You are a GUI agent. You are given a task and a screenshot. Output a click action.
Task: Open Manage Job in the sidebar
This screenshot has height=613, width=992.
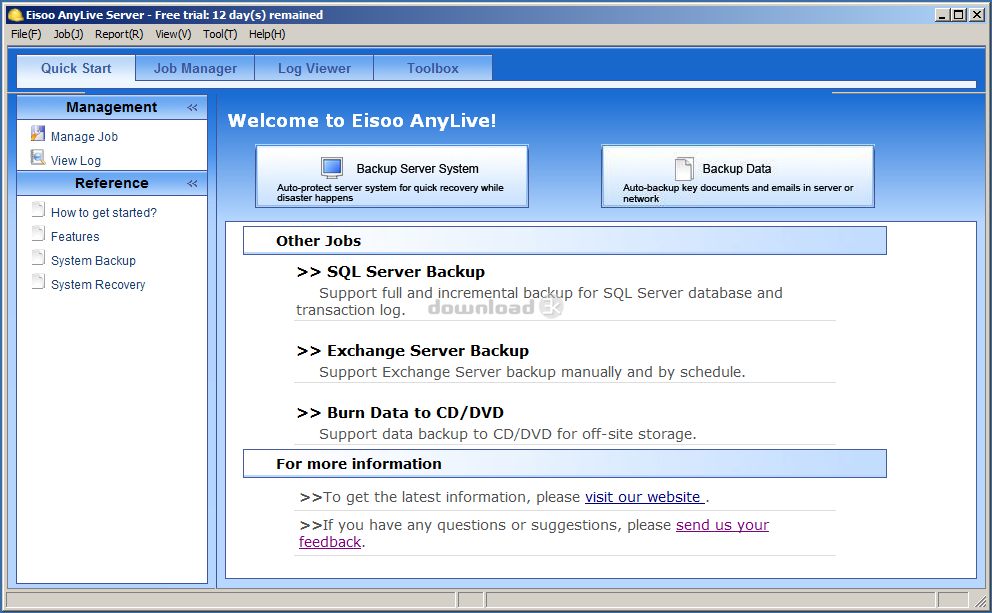(84, 137)
